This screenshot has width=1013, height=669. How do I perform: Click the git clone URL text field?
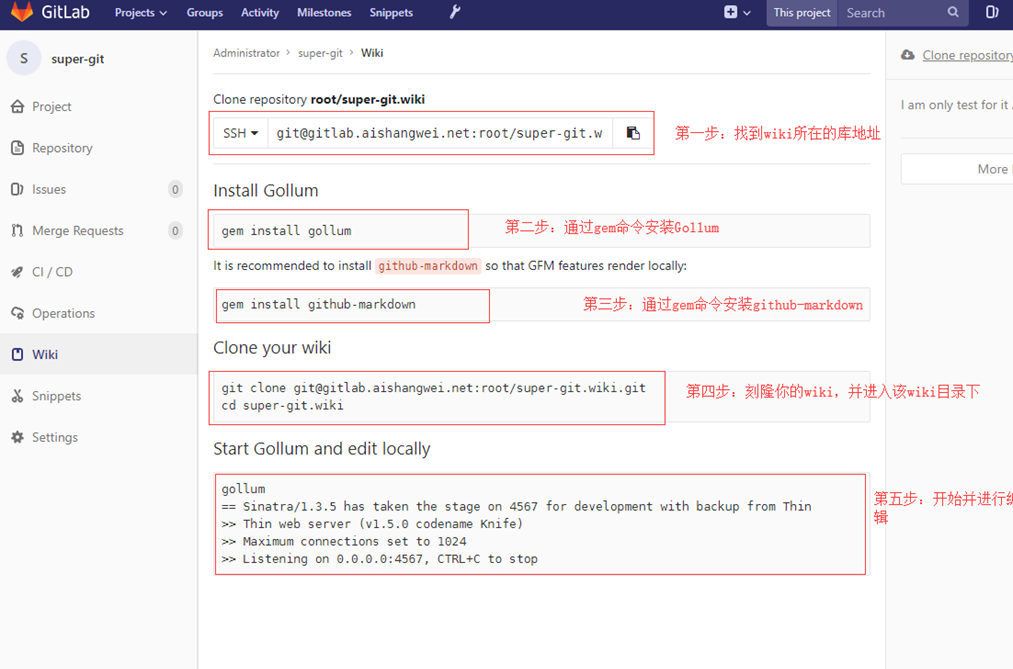440,133
